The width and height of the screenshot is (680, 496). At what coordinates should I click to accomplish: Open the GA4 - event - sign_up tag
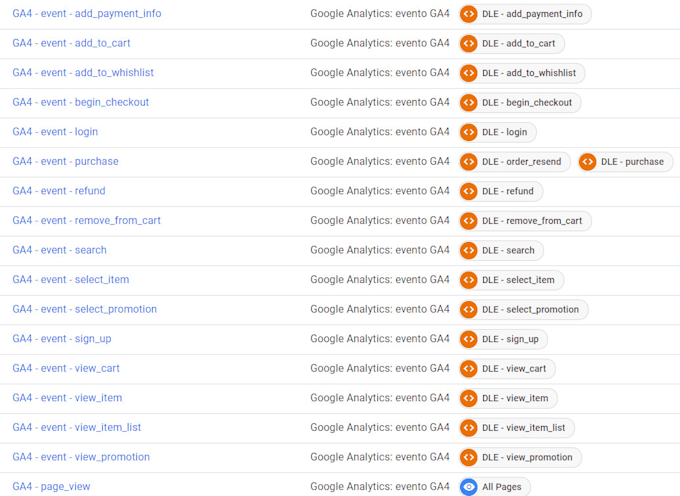coord(62,339)
